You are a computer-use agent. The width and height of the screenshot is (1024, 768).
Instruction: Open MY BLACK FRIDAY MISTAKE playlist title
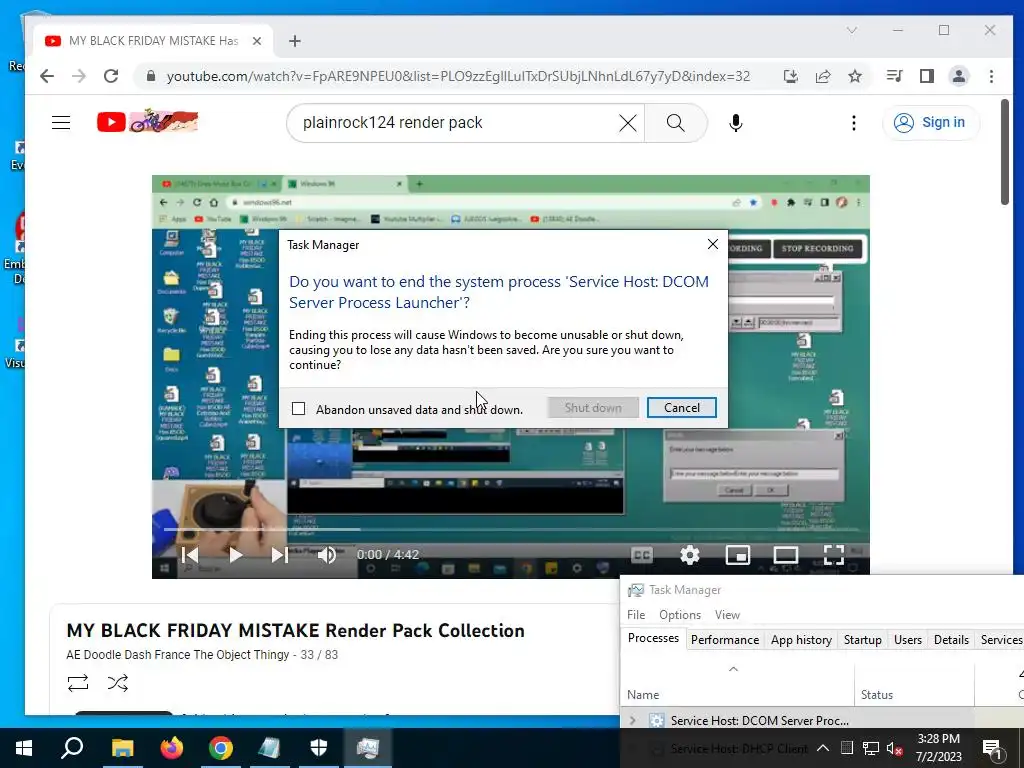[295, 631]
